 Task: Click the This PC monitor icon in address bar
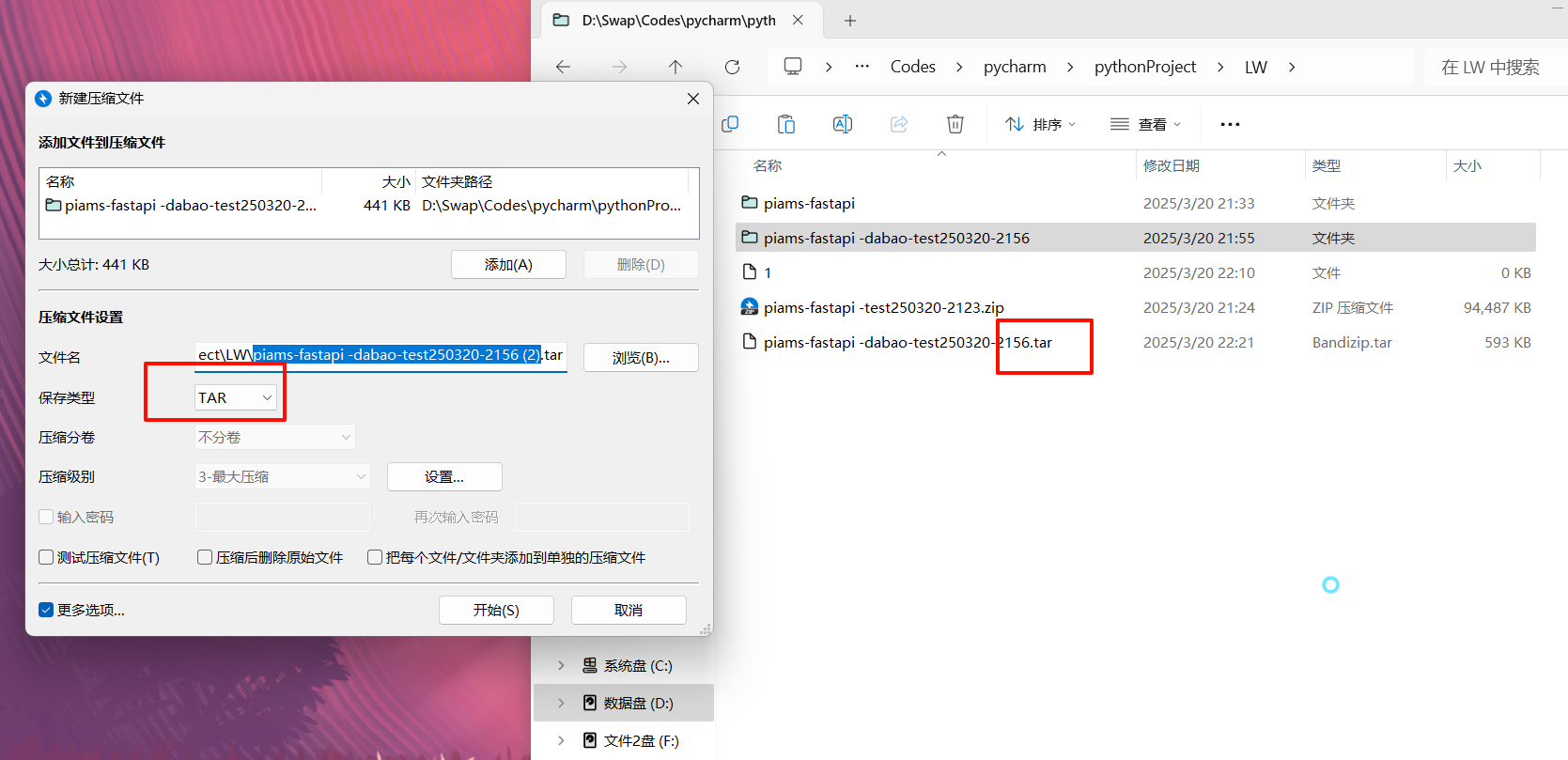tap(793, 67)
